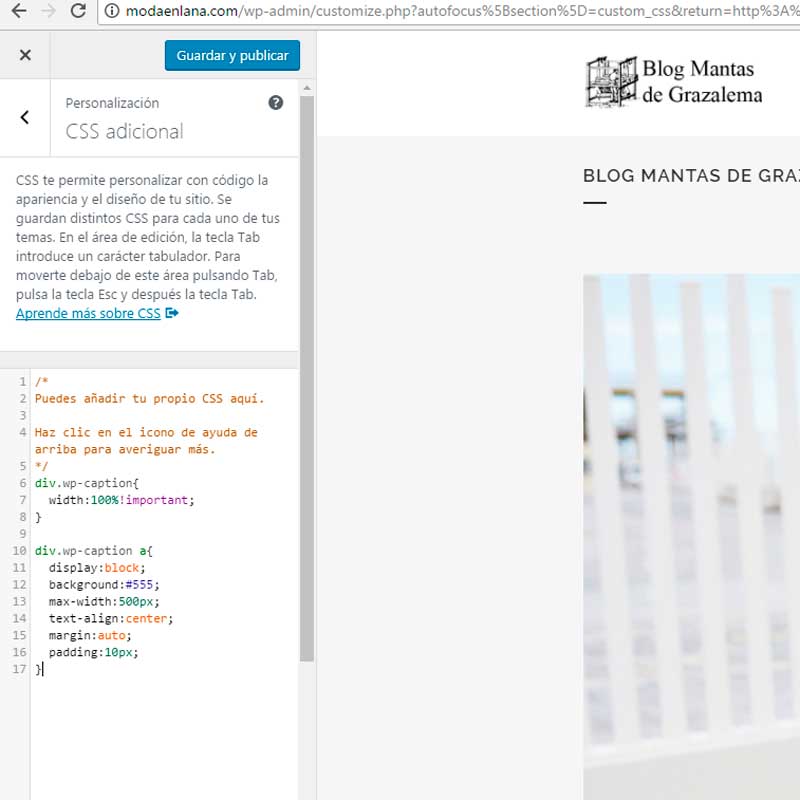Click the sidebar scrollbar up arrow
The width and height of the screenshot is (800, 800).
click(307, 88)
